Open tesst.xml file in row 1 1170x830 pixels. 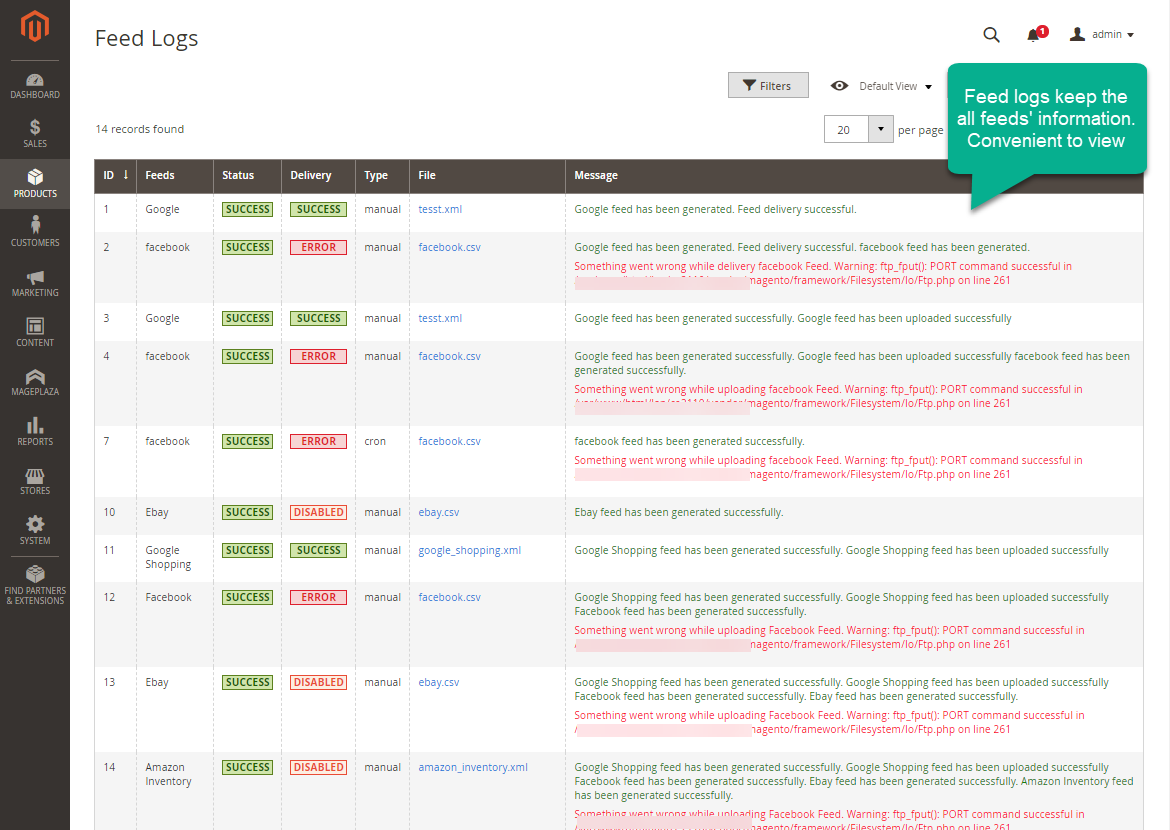tap(439, 209)
